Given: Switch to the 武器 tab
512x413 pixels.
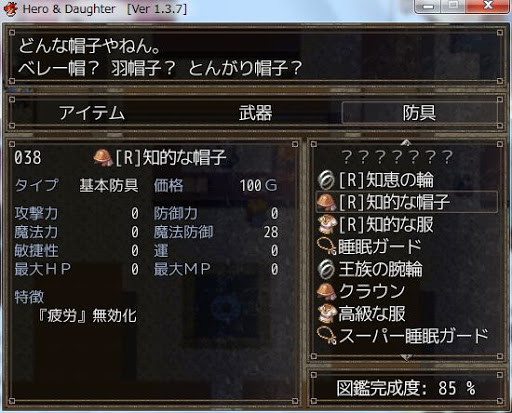Looking at the screenshot, I should point(256,113).
